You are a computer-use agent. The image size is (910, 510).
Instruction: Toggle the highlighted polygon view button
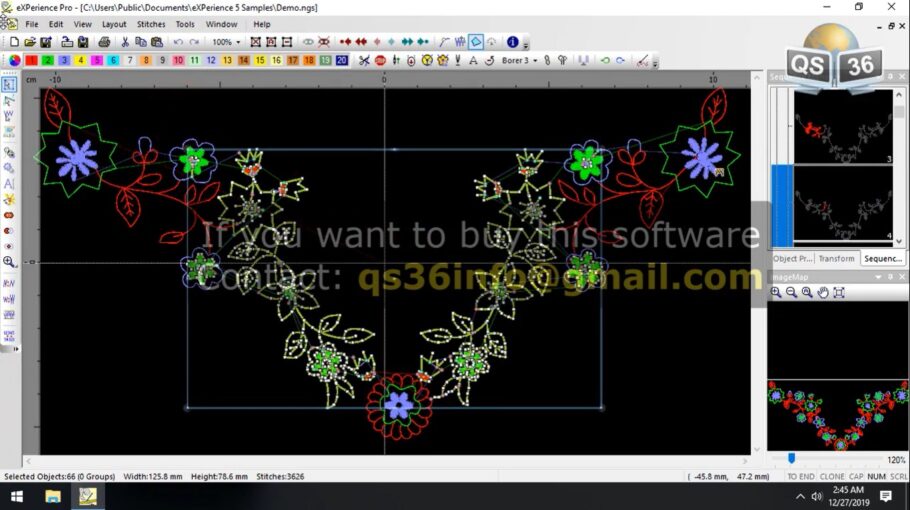[476, 42]
